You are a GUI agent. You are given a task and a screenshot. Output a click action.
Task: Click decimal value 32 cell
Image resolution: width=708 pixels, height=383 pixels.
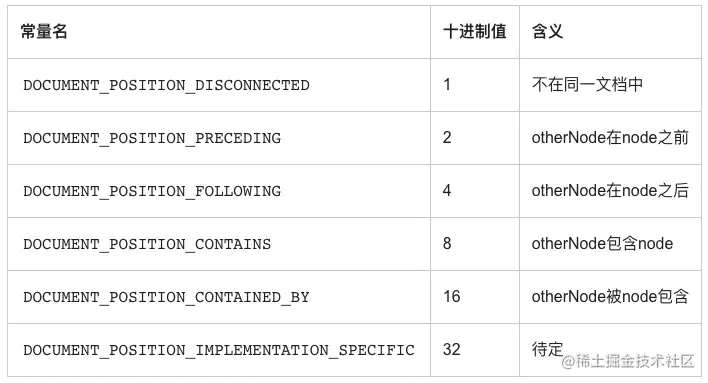tap(475, 350)
